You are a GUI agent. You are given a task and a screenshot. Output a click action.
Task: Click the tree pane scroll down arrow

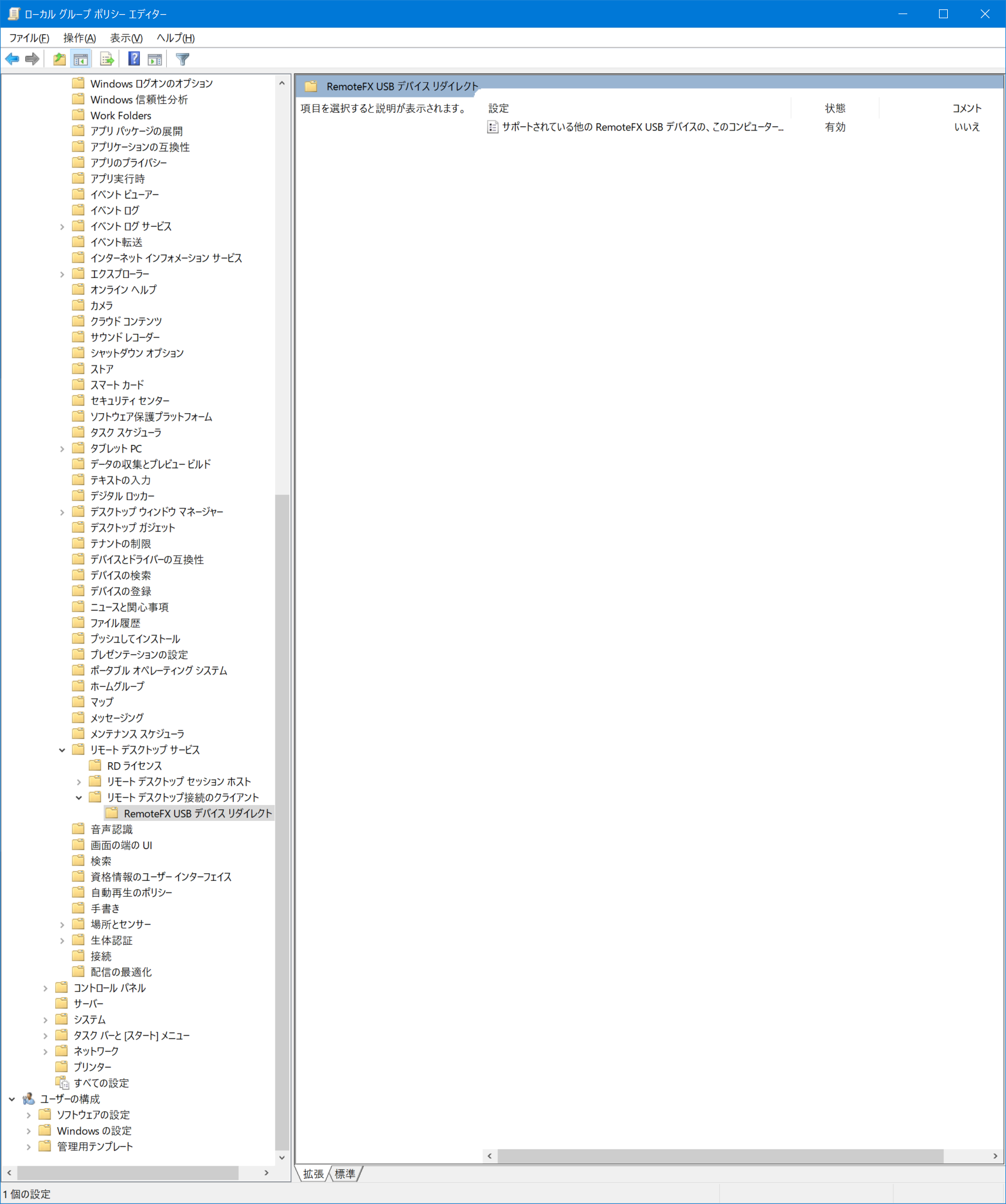click(282, 1157)
